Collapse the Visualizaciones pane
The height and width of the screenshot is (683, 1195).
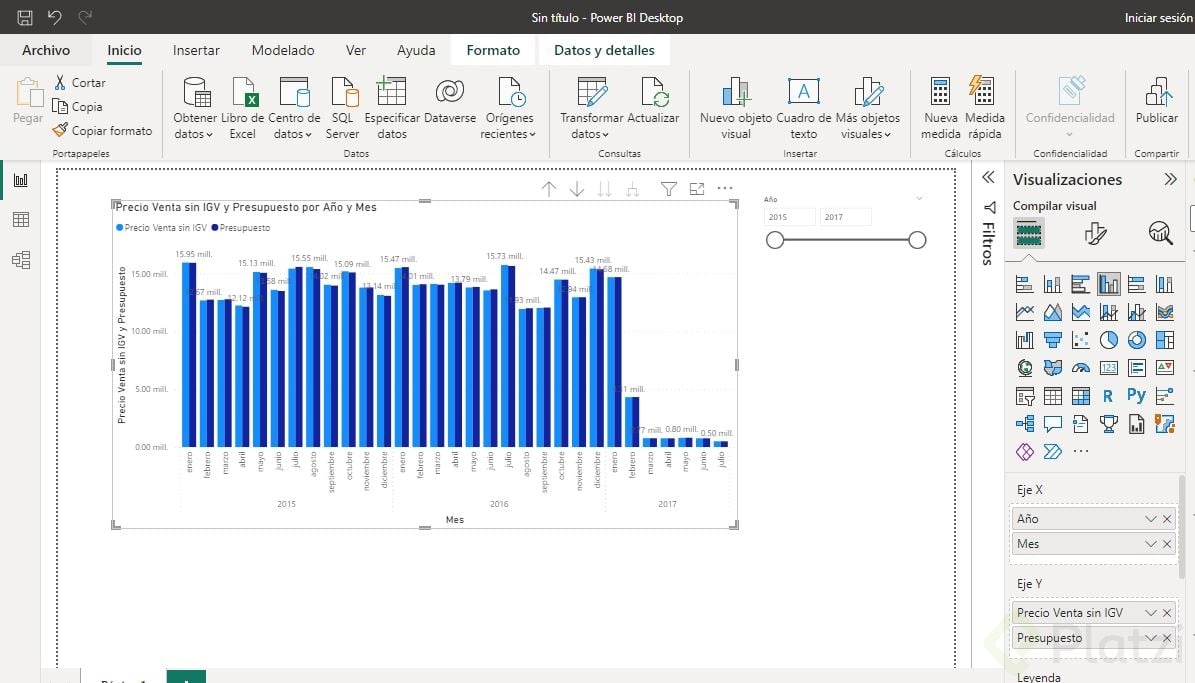click(1171, 179)
